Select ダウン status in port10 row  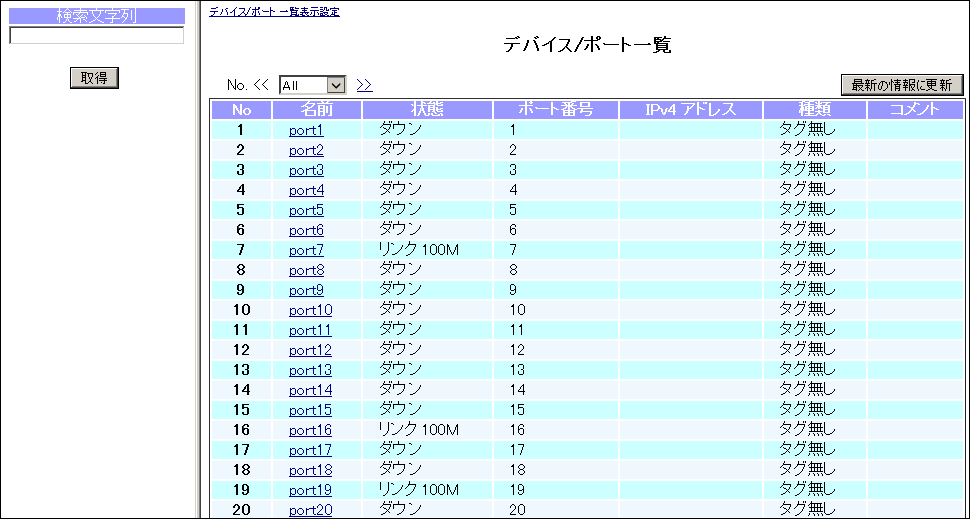coord(400,309)
